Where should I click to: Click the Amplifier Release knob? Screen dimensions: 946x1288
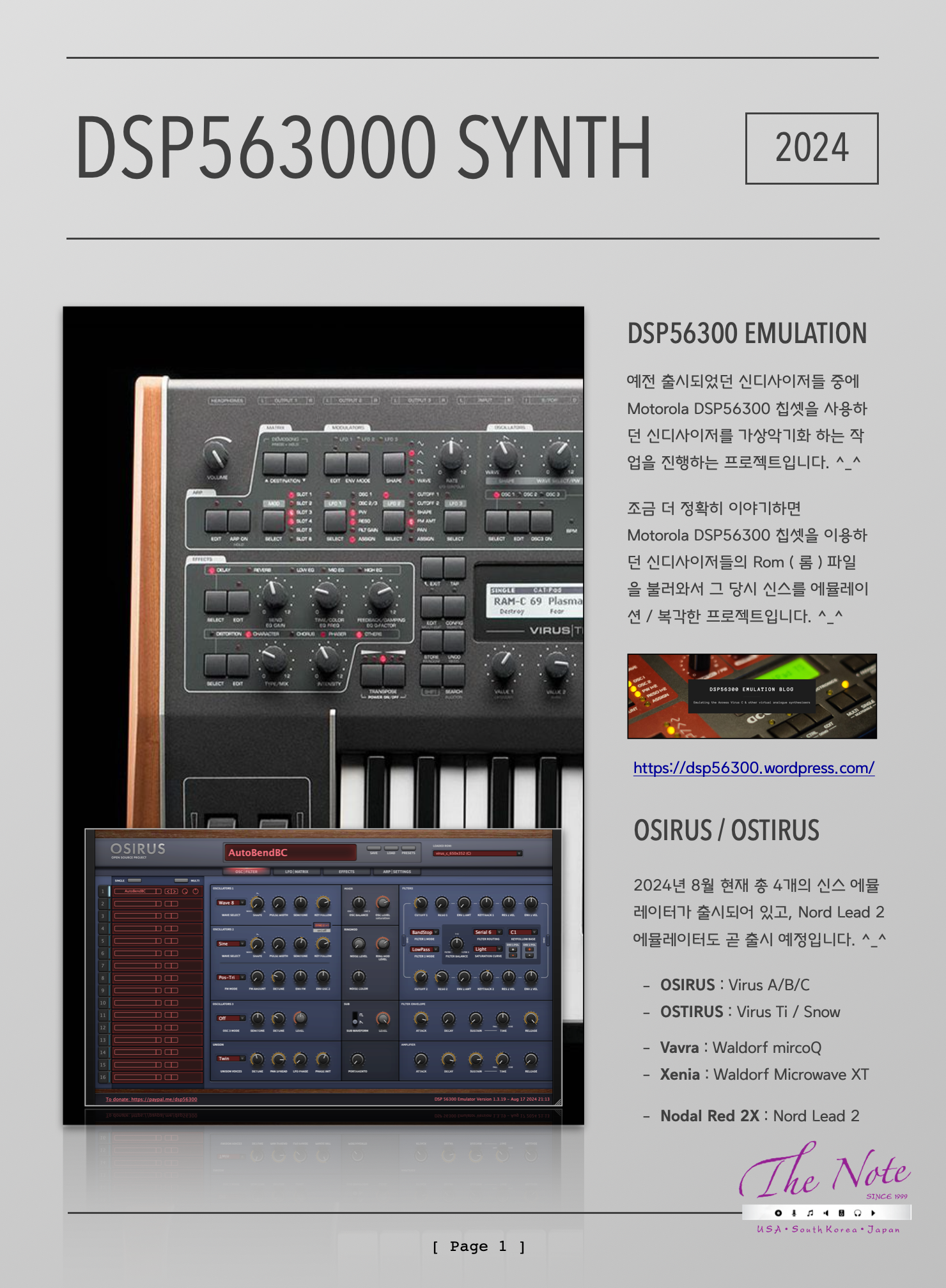coord(531,1060)
